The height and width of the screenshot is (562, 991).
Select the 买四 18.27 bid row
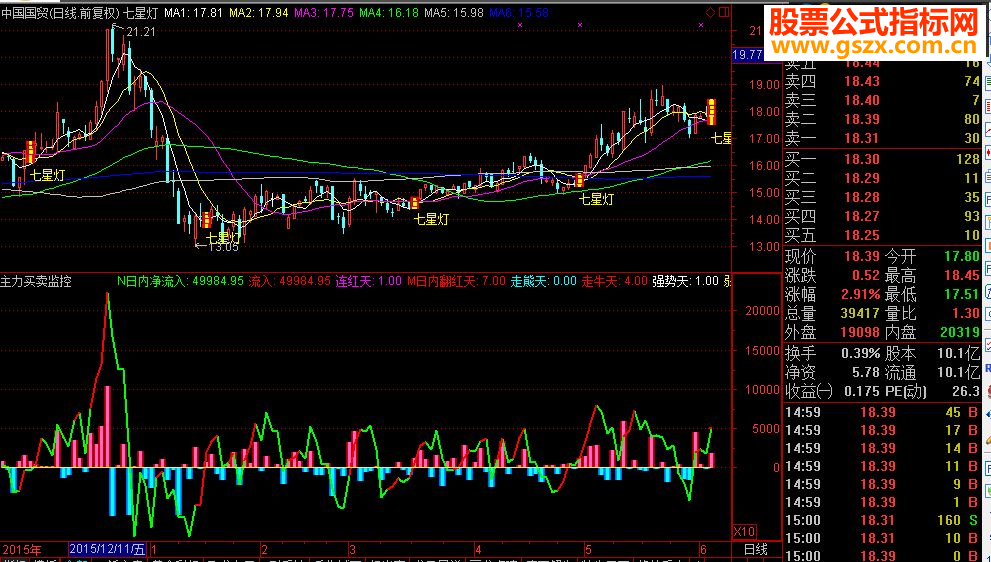(x=882, y=216)
